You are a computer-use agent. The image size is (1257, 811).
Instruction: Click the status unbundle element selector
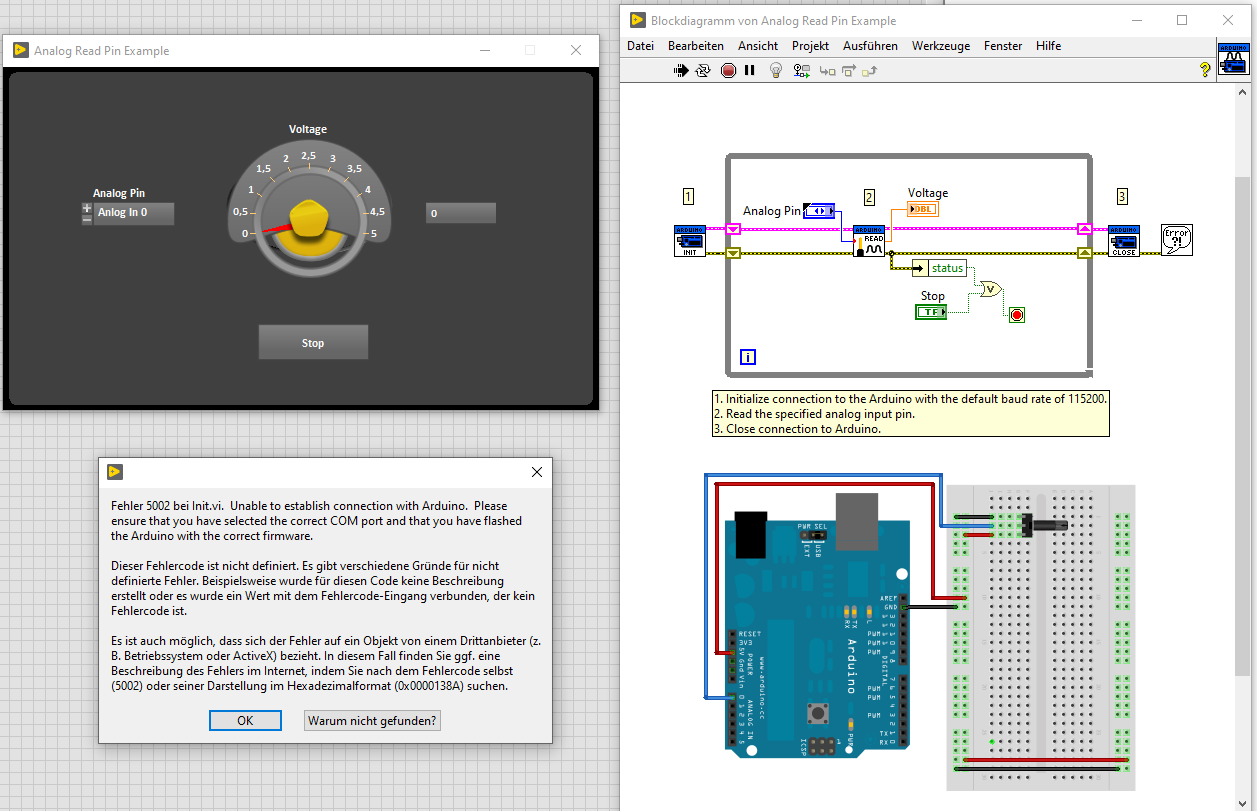pos(946,268)
